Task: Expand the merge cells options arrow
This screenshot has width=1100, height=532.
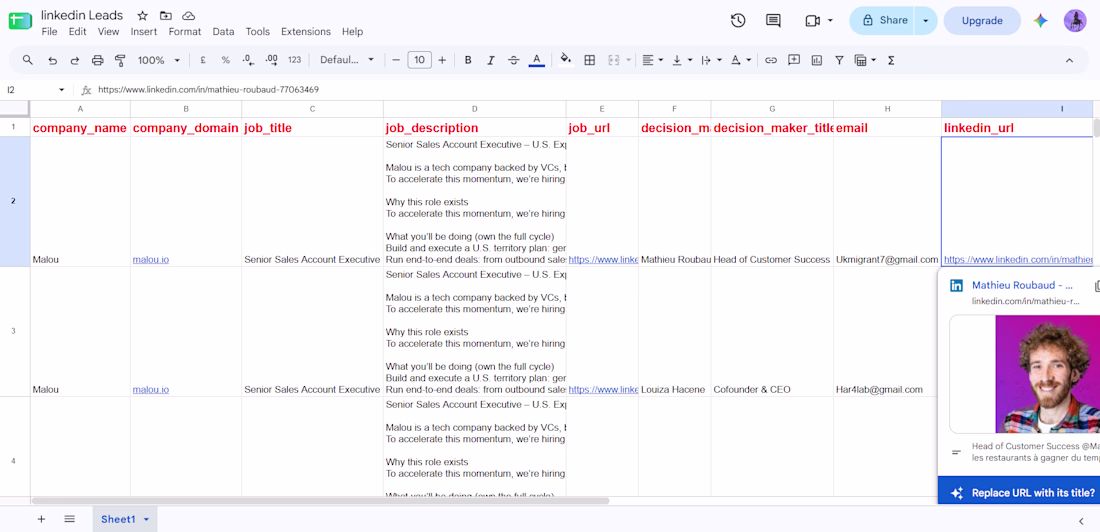Action: pos(629,60)
